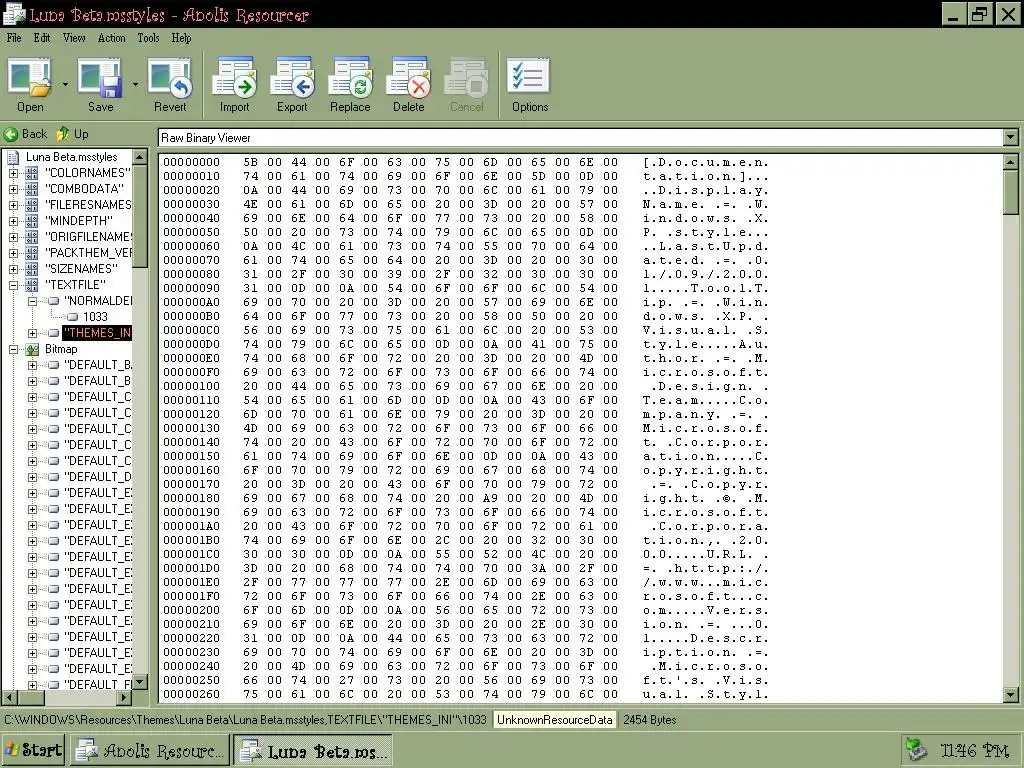The image size is (1024, 768).
Task: Click the tree horizontal scroll-left arrow
Action: 9,697
